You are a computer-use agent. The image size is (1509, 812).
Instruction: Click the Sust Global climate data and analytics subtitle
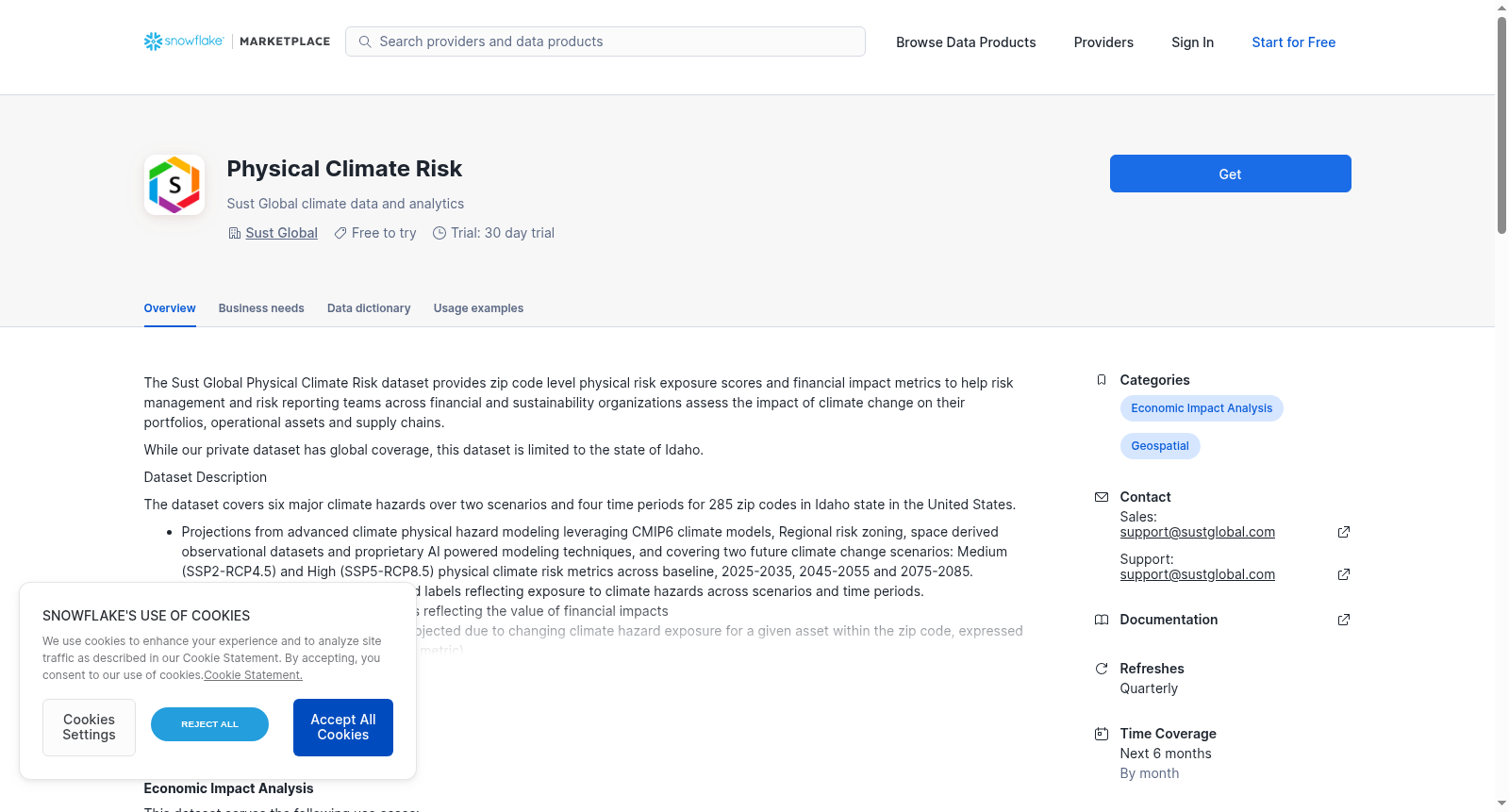coord(345,204)
